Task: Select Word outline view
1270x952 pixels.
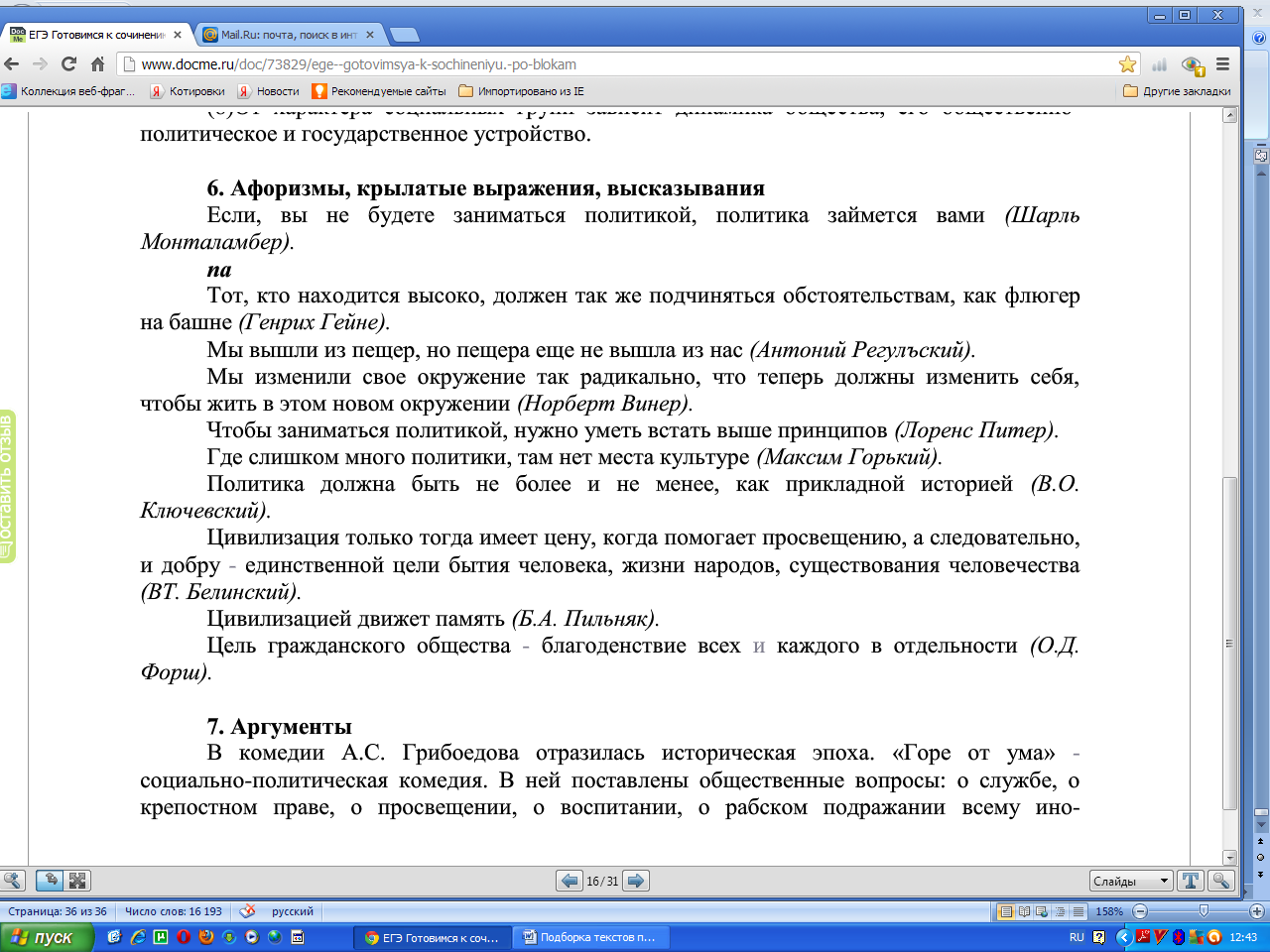Action: pyautogui.click(x=1060, y=911)
